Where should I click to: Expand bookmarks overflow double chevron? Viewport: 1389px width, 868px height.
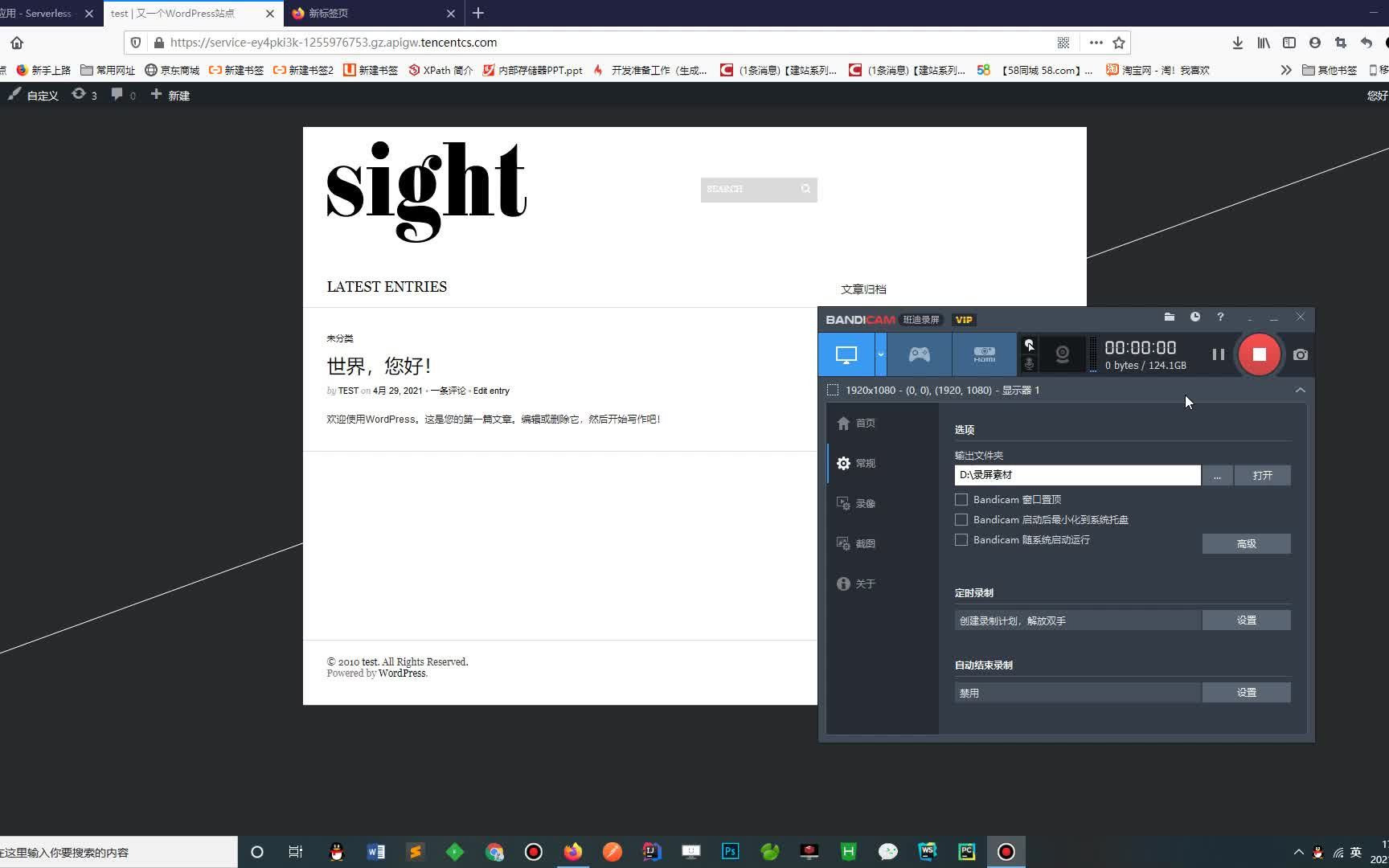pos(1286,70)
